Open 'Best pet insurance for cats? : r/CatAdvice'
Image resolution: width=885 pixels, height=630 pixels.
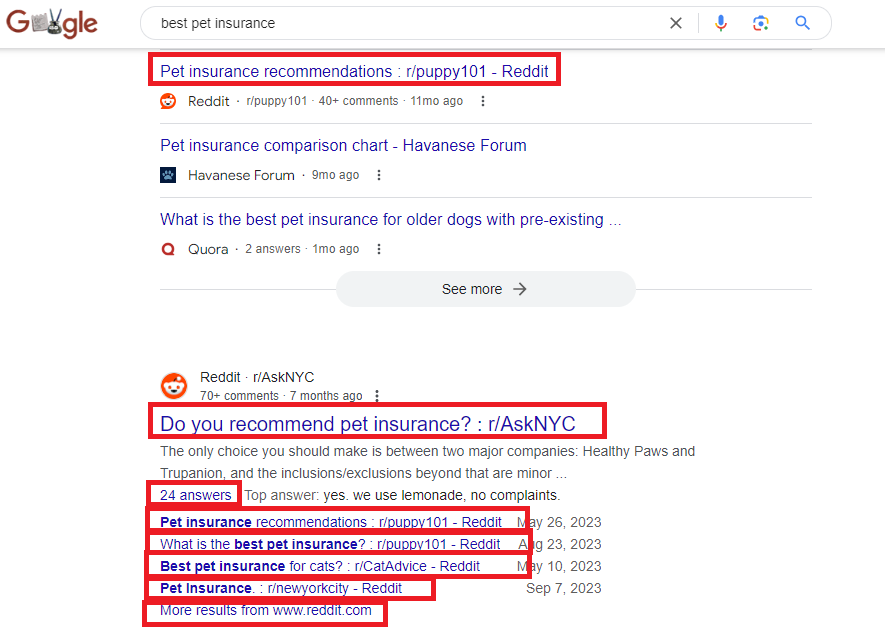pos(320,566)
